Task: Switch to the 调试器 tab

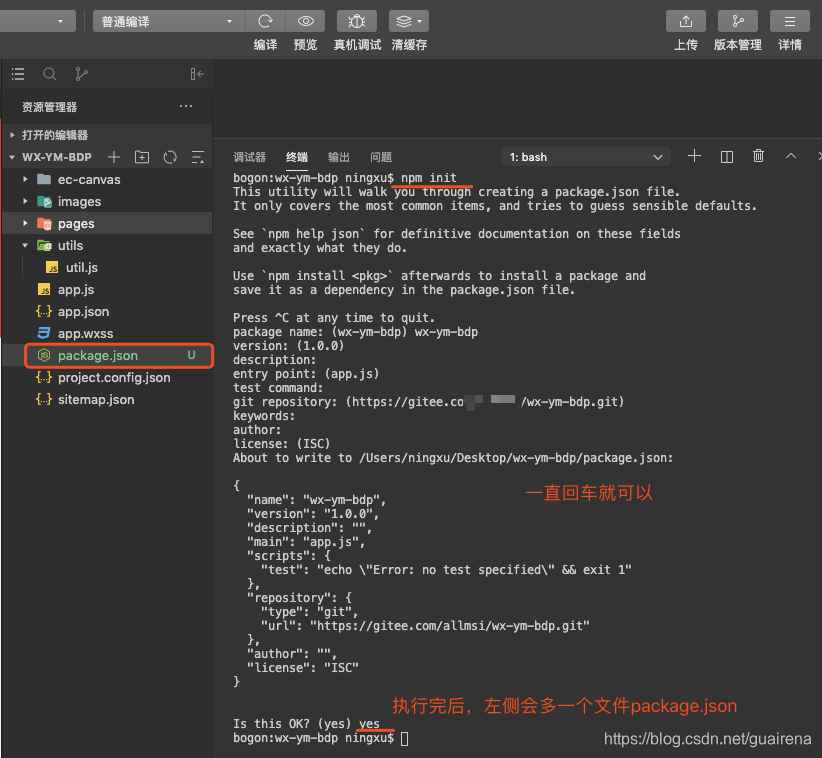Action: [250, 157]
